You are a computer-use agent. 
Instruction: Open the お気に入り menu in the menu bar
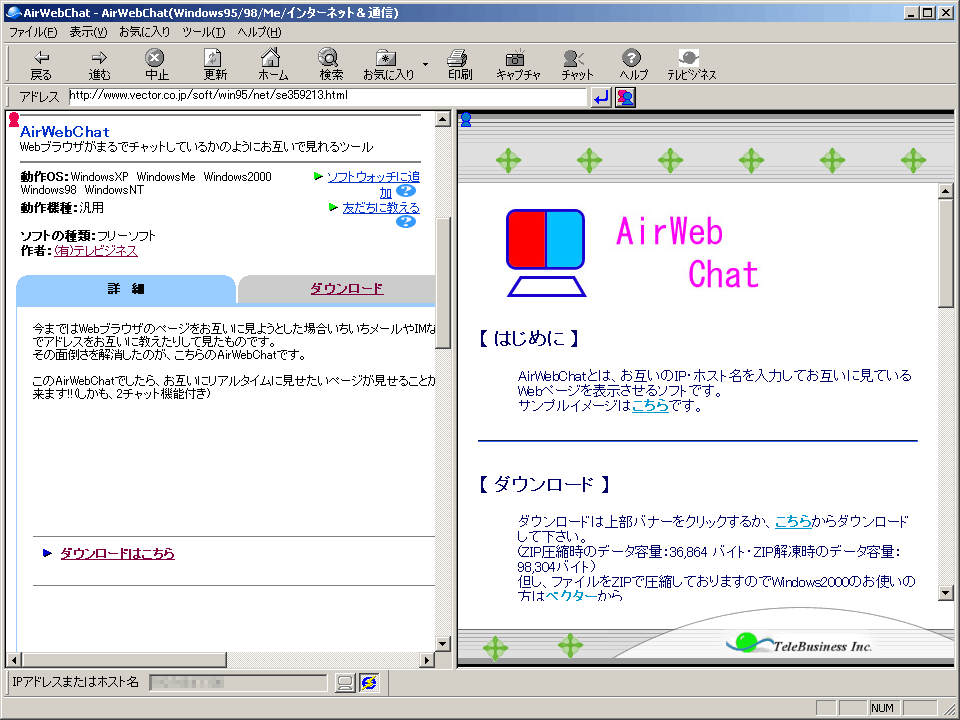click(144, 32)
